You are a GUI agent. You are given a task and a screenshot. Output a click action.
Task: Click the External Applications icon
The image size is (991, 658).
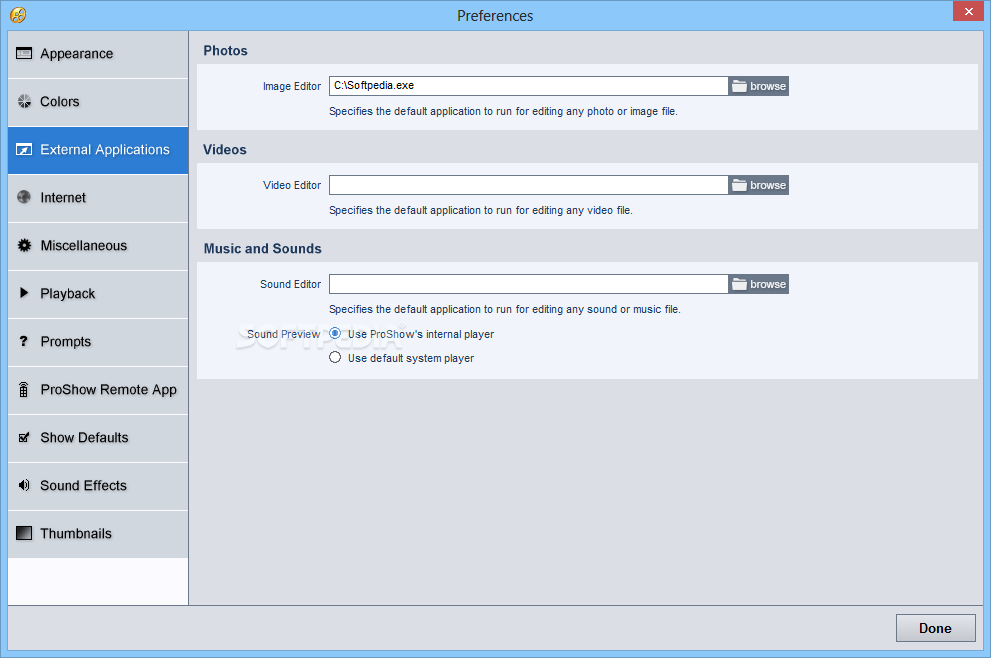[24, 149]
